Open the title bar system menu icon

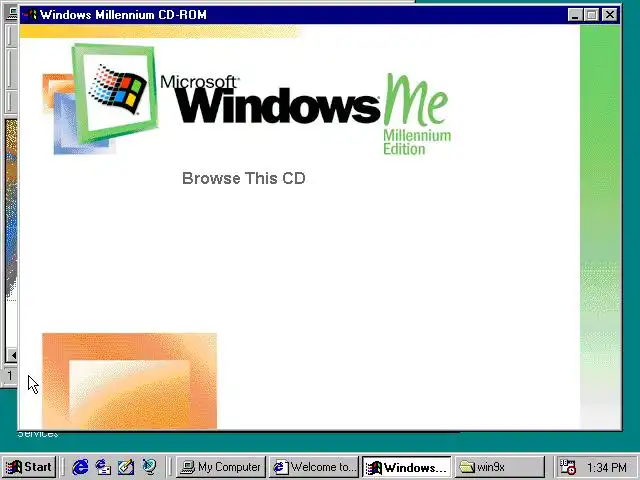click(30, 15)
